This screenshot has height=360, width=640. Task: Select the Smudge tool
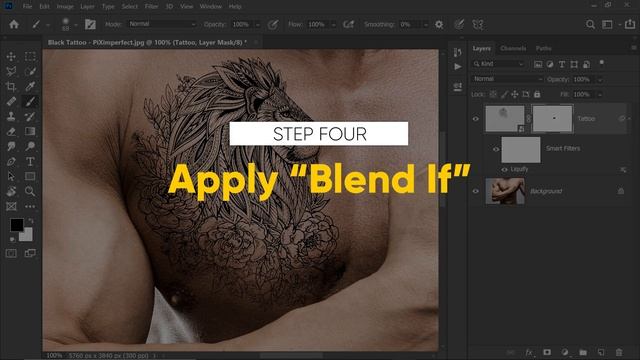[x=11, y=146]
